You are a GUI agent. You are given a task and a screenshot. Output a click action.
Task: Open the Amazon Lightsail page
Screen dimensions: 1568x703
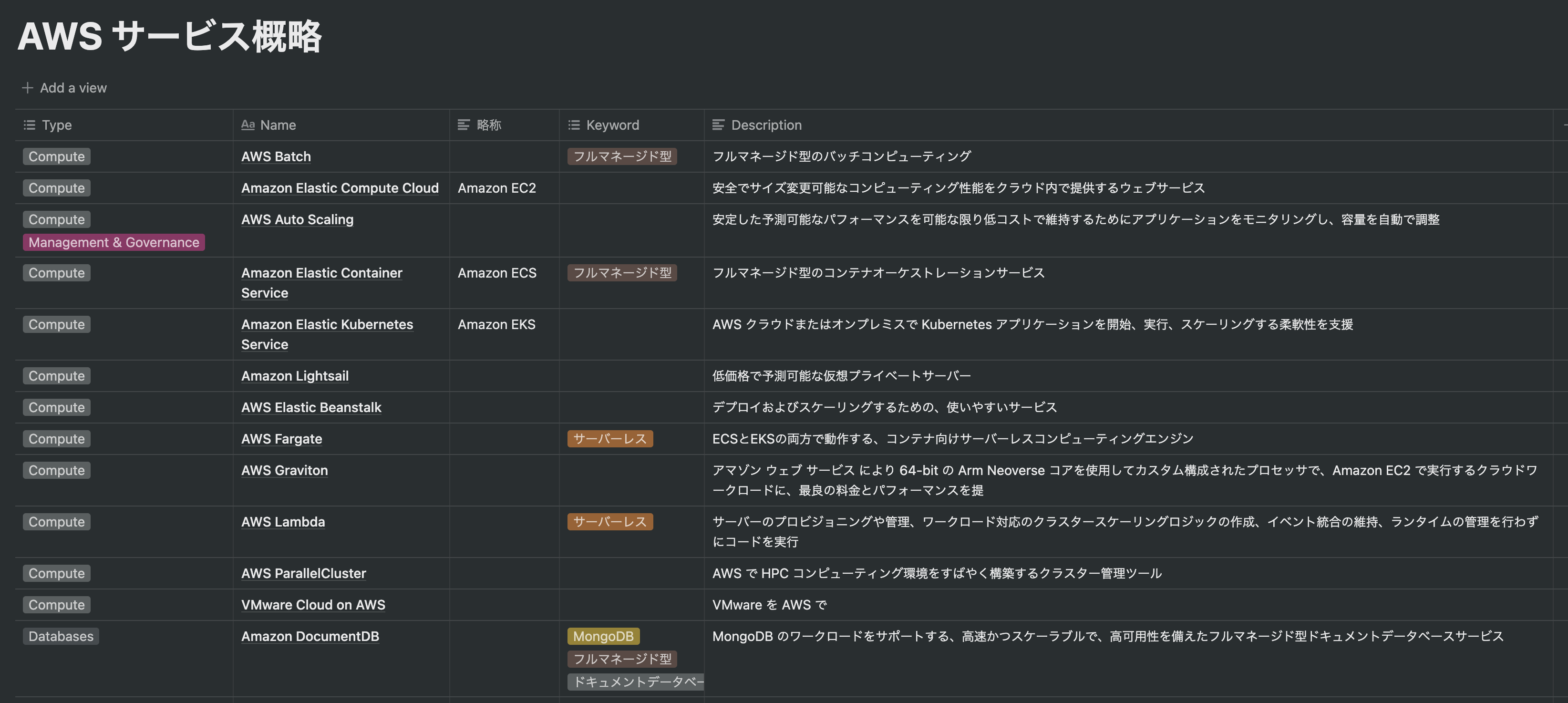pos(295,375)
